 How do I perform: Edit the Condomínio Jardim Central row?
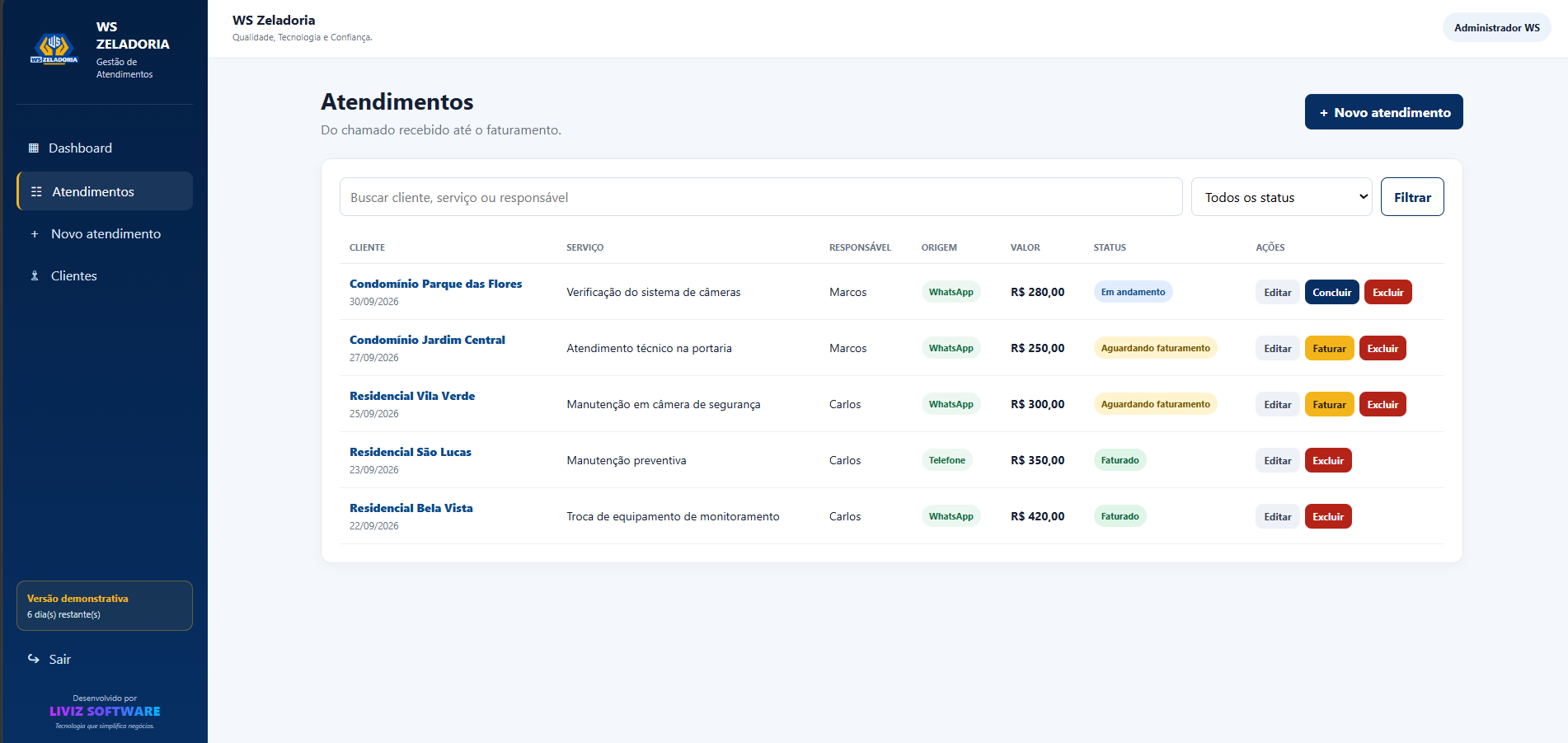click(x=1278, y=348)
